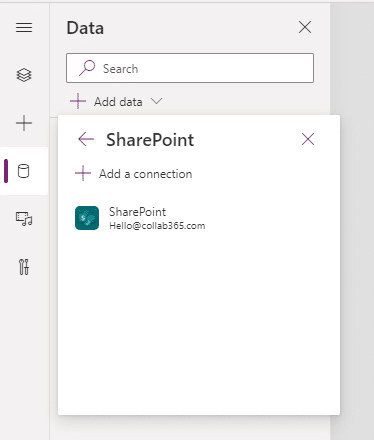374x440 pixels.
Task: Select the SharePoint connection entry name
Action: (138, 212)
